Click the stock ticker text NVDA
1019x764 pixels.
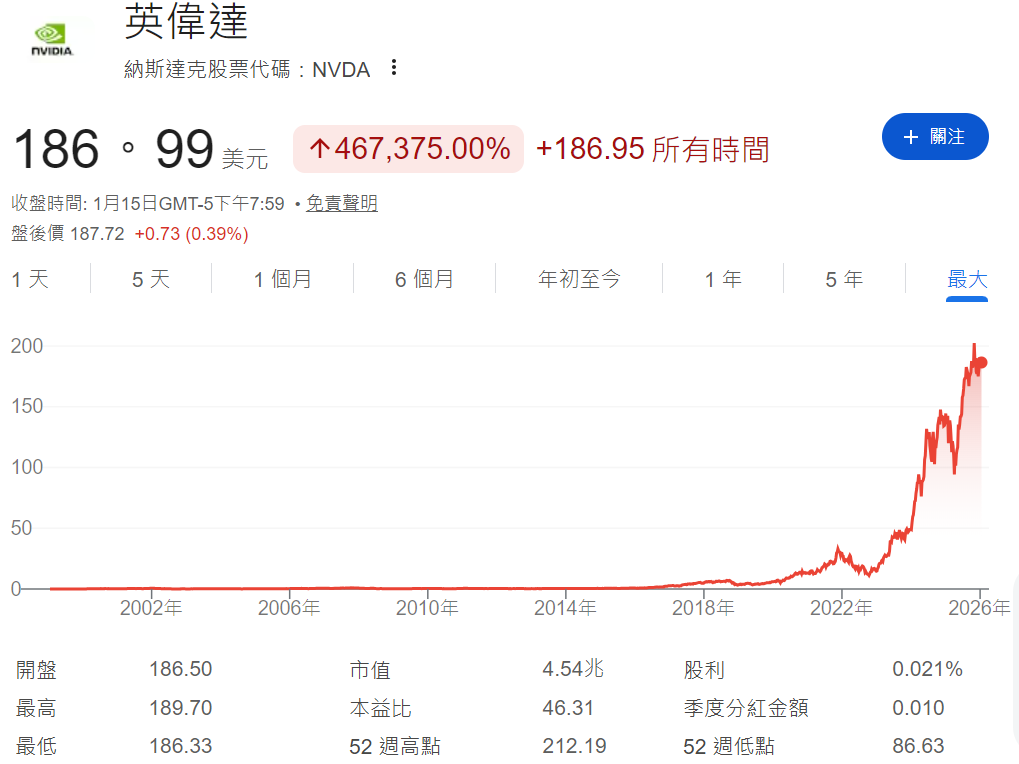(341, 69)
